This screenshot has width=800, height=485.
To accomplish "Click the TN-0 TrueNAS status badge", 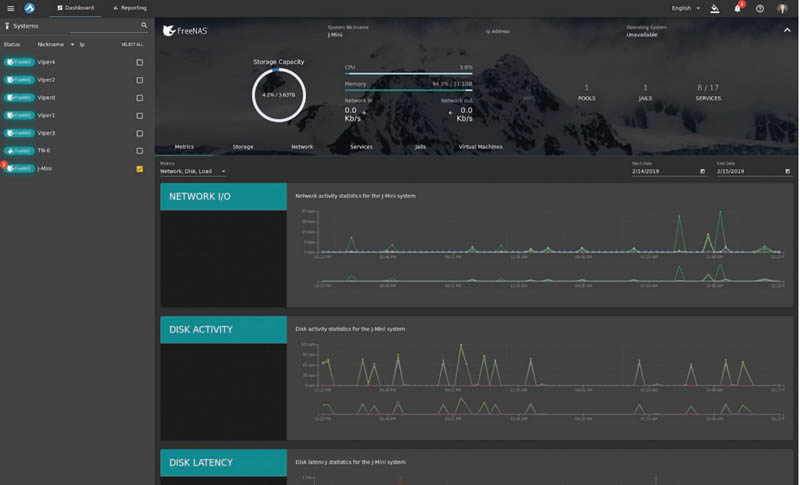I will pyautogui.click(x=19, y=150).
